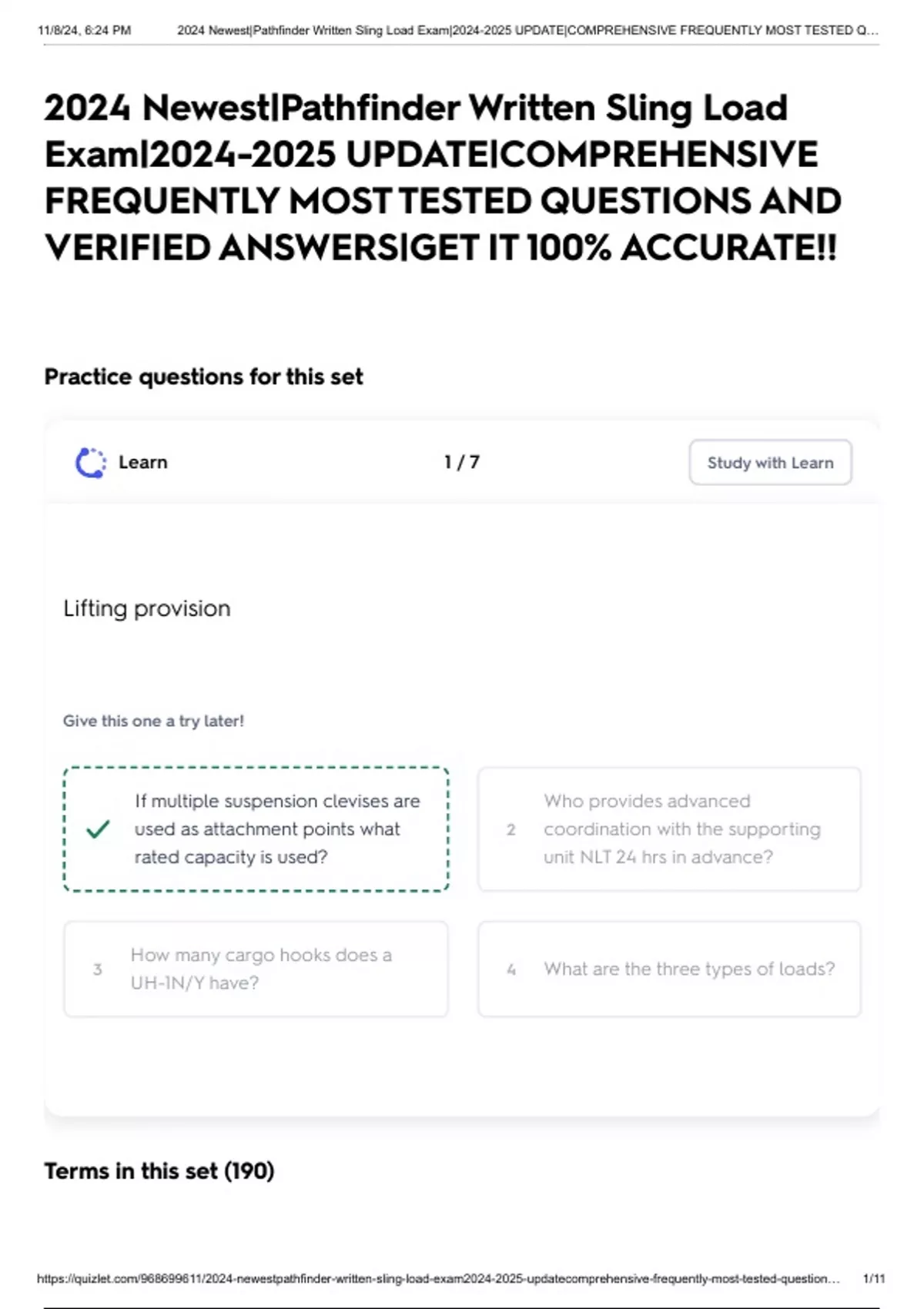Select the three types of loads answer
This screenshot has height=1309, width=924.
pos(688,969)
